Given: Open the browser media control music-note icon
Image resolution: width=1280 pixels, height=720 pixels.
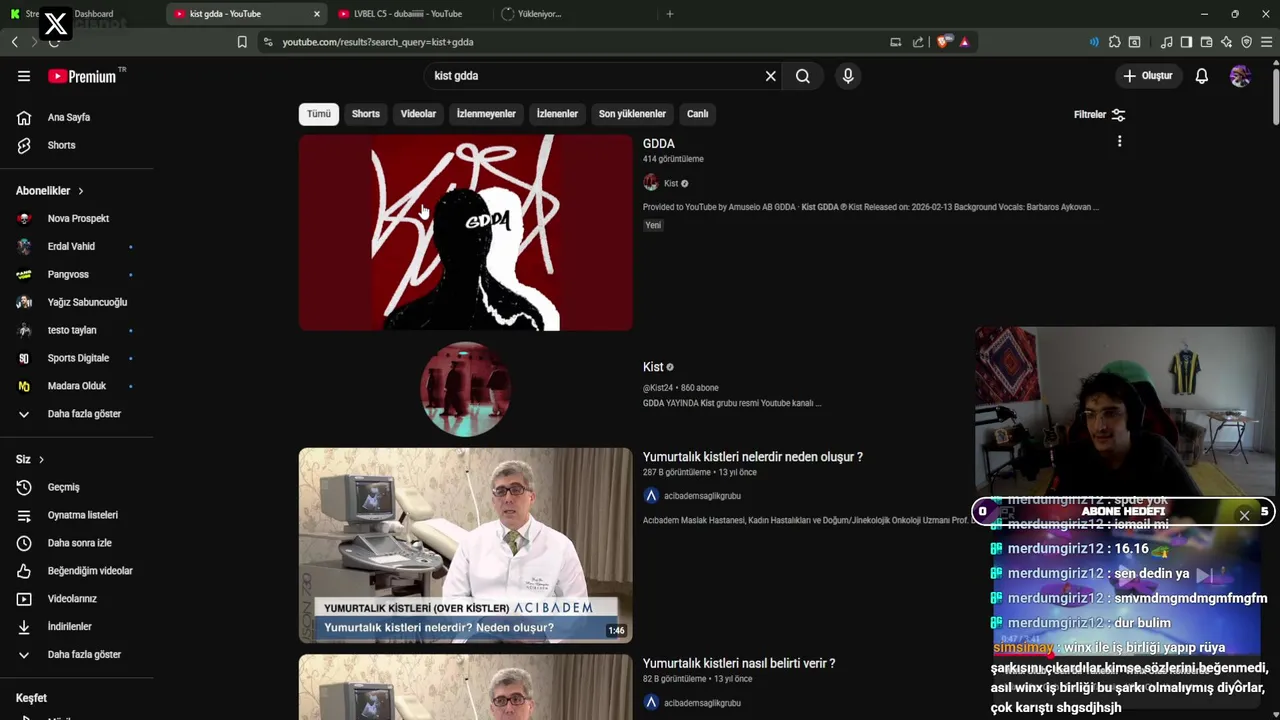Looking at the screenshot, I should [1166, 42].
